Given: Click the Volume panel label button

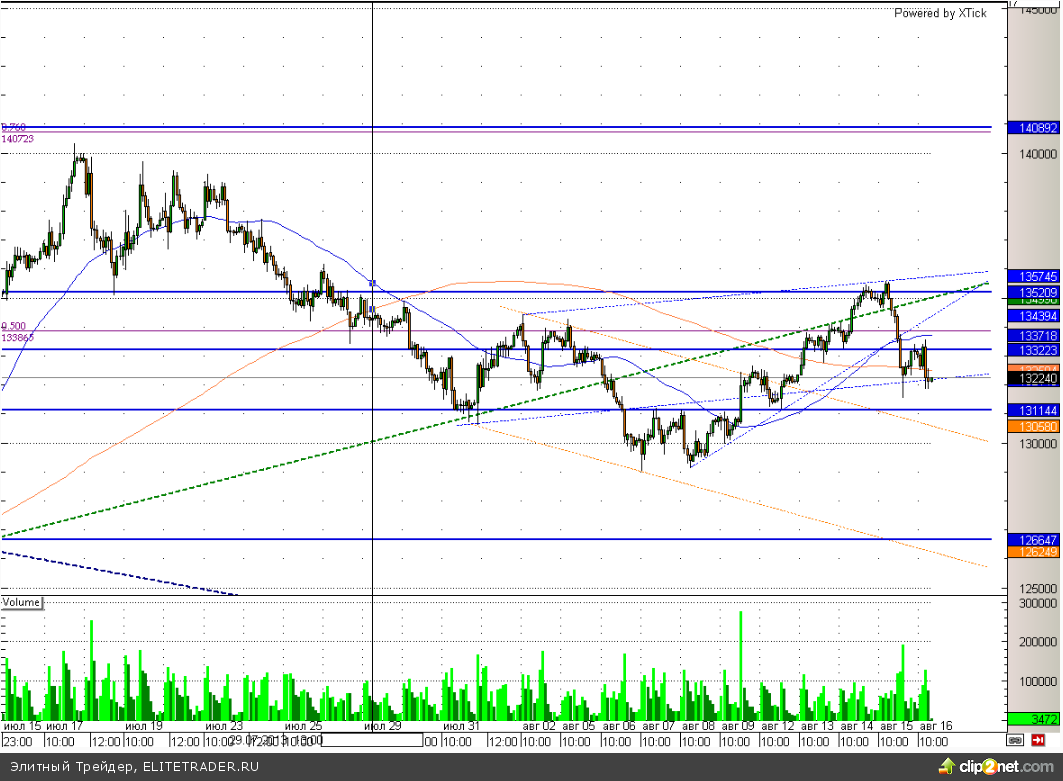Looking at the screenshot, I should tap(22, 602).
